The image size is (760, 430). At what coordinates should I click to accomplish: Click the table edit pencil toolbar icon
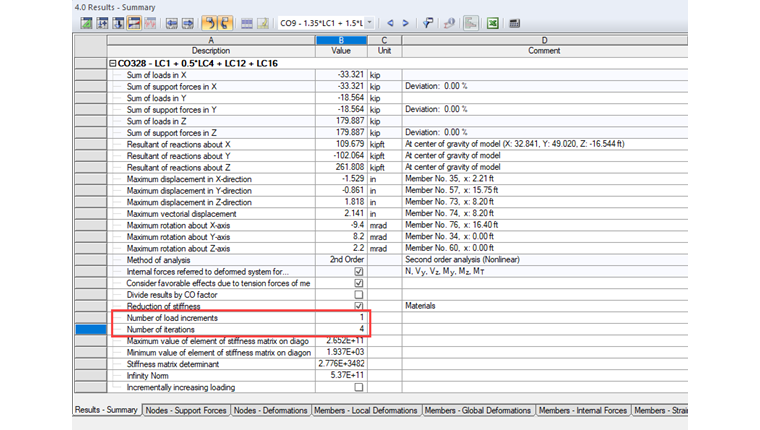[x=263, y=23]
